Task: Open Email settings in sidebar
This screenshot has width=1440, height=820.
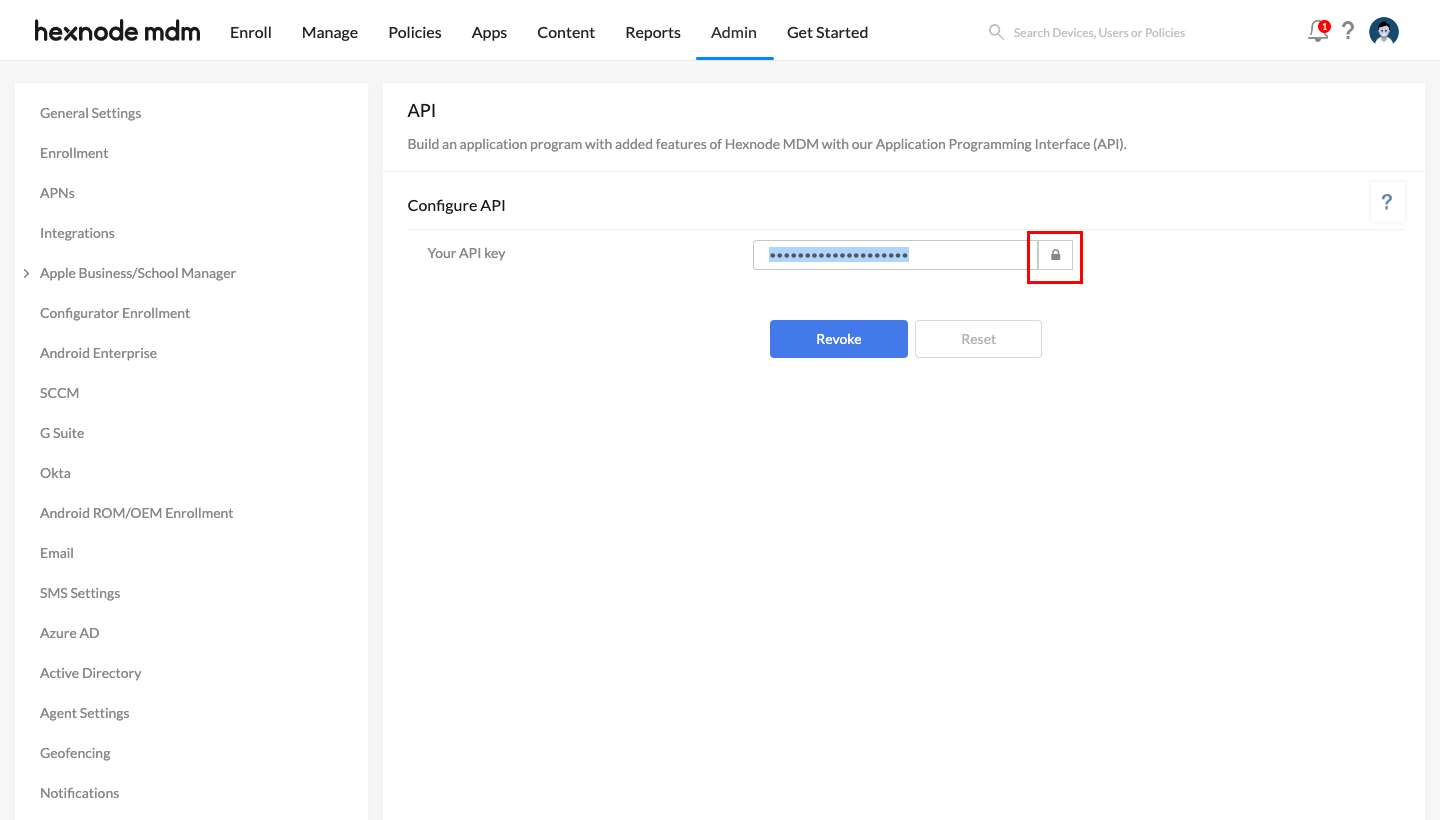Action: (x=57, y=553)
